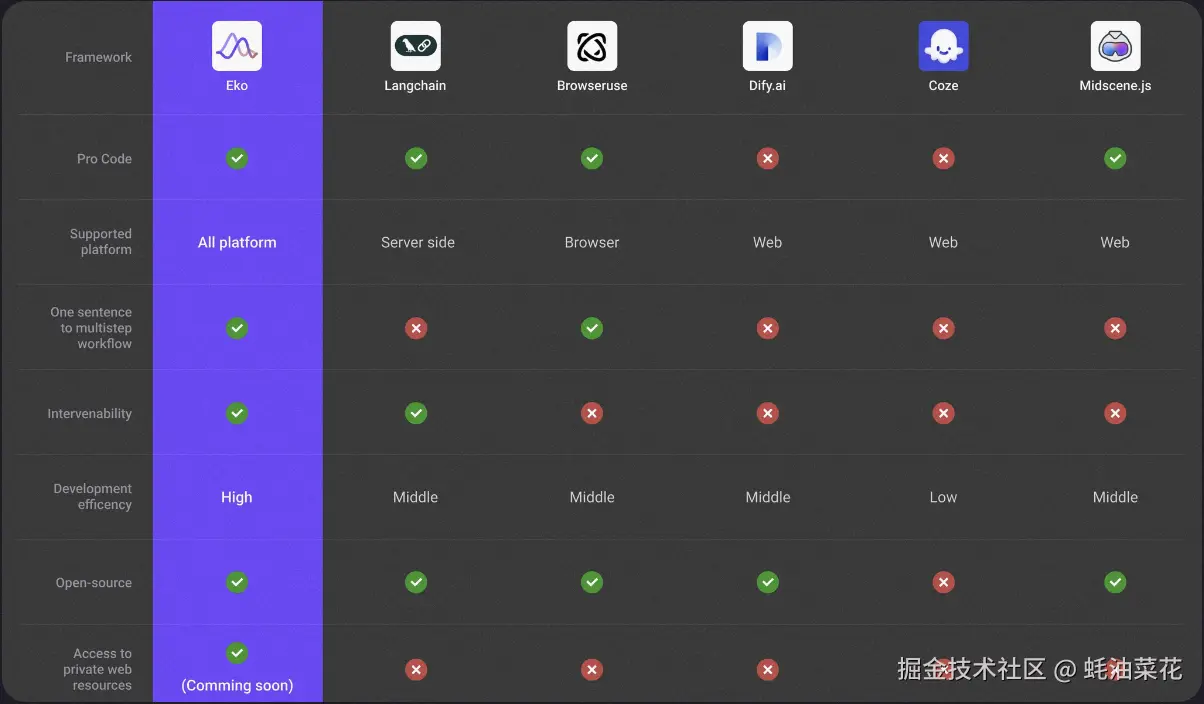
Task: Click Dify.ai's Pro Code red cross
Action: tap(768, 158)
